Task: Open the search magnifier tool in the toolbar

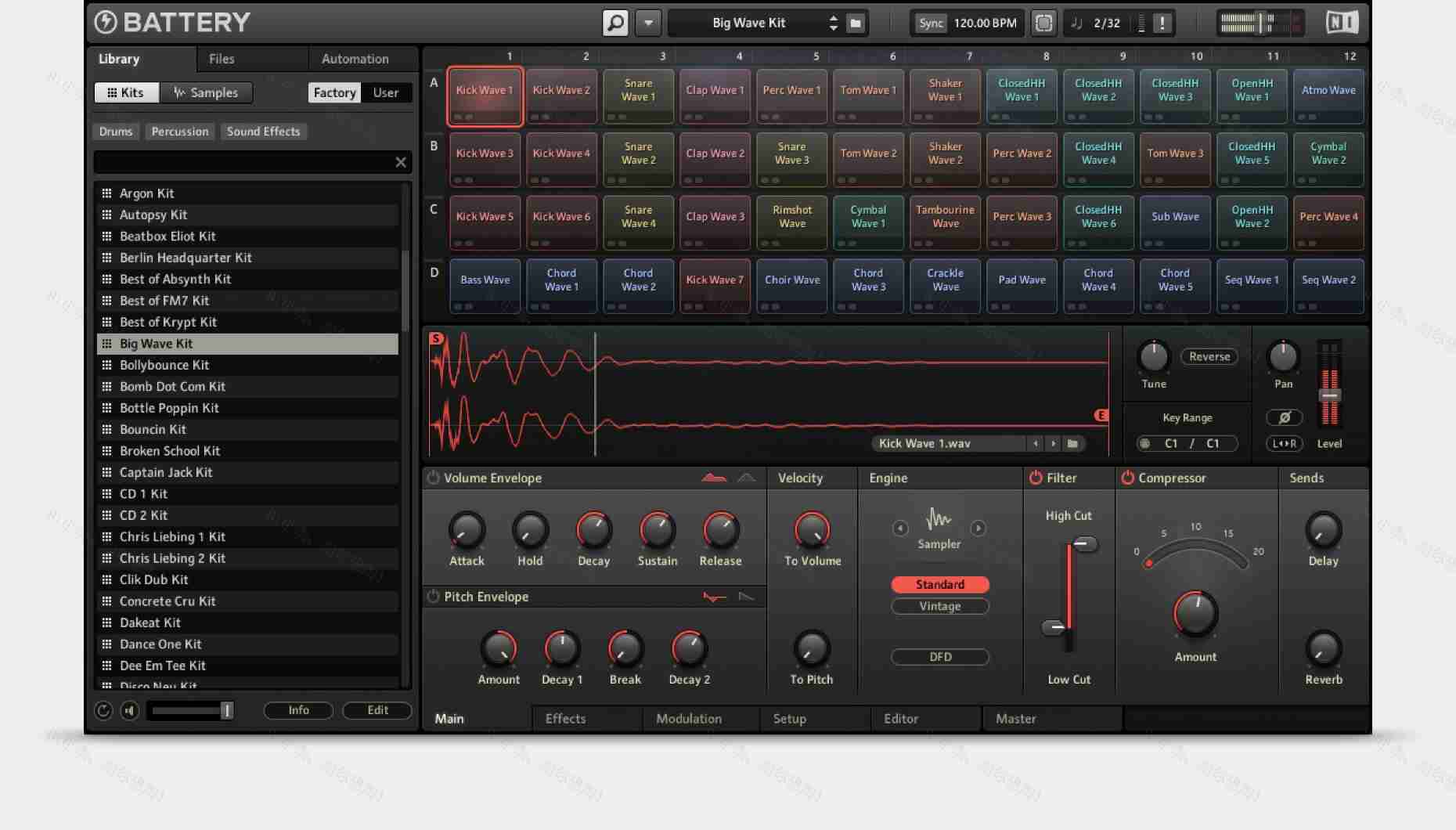Action: coord(614,23)
